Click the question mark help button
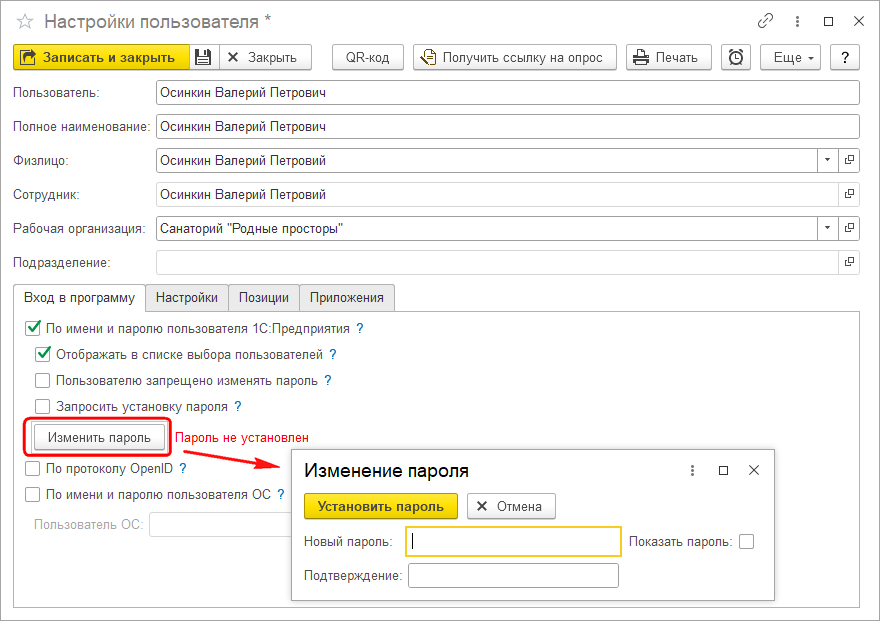This screenshot has height=621, width=880. pos(845,57)
